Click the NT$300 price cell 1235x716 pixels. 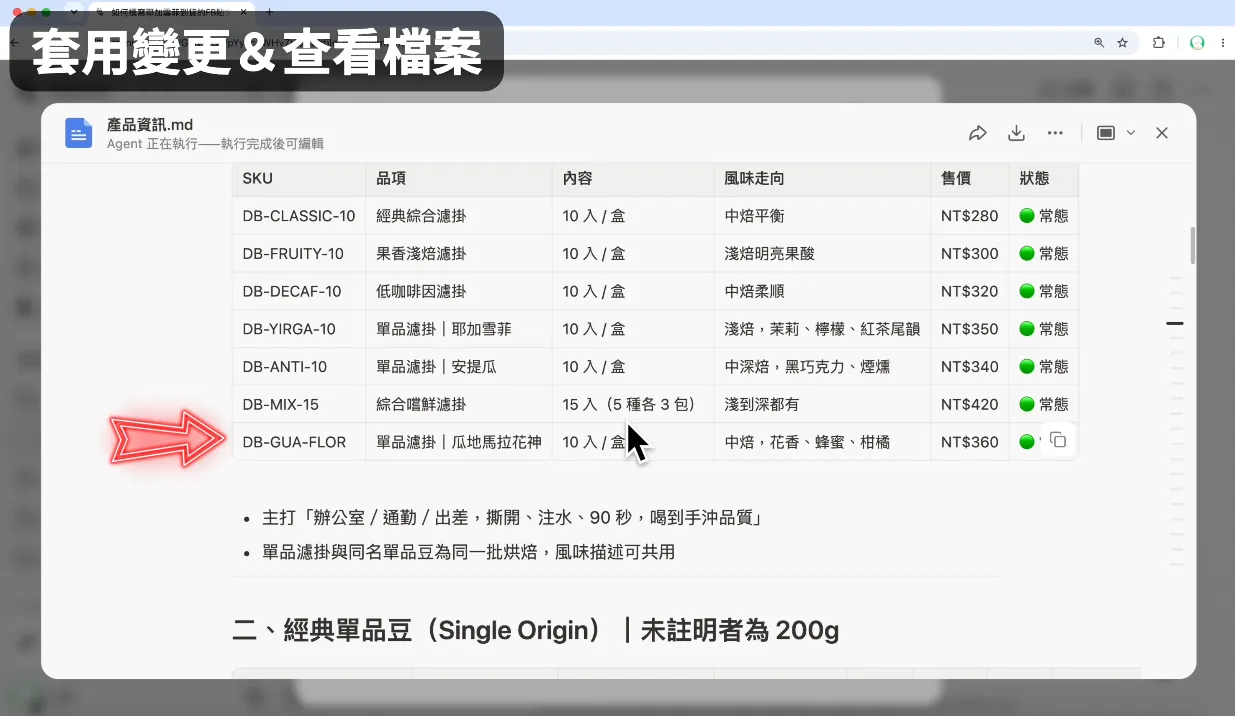[970, 254]
